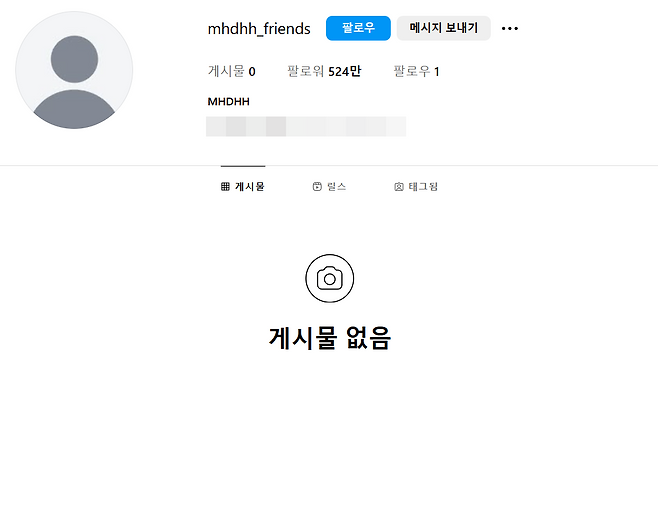
Task: Open the default gray profile avatar
Action: pyautogui.click(x=74, y=70)
